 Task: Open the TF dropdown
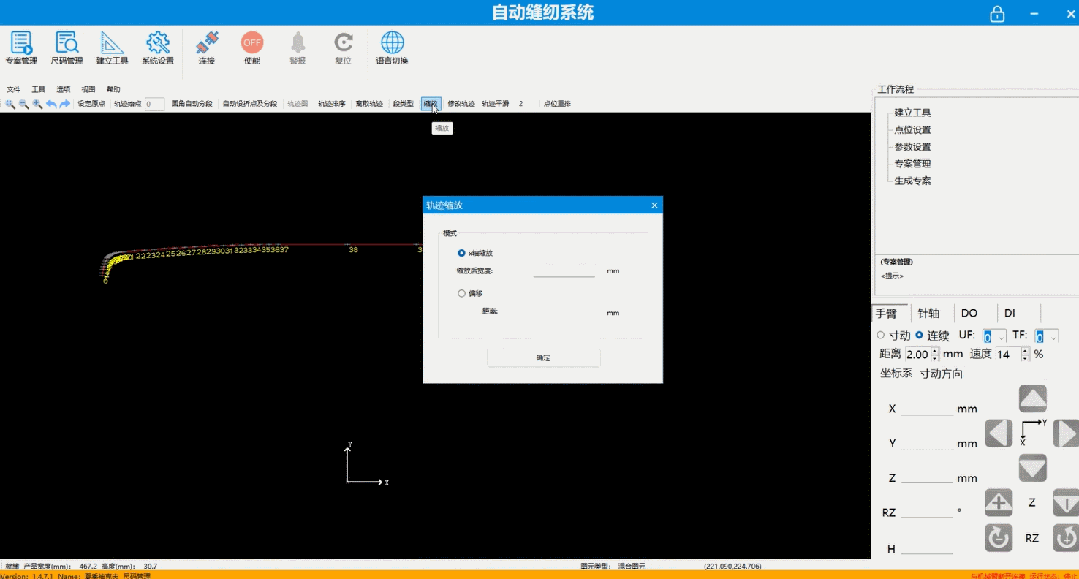[1046, 336]
